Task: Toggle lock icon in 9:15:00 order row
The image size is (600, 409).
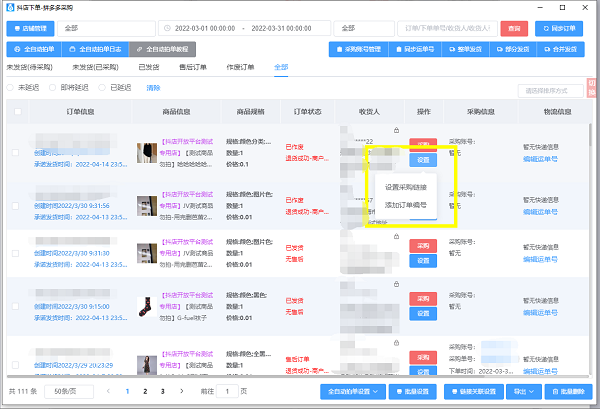Action: 396,284
